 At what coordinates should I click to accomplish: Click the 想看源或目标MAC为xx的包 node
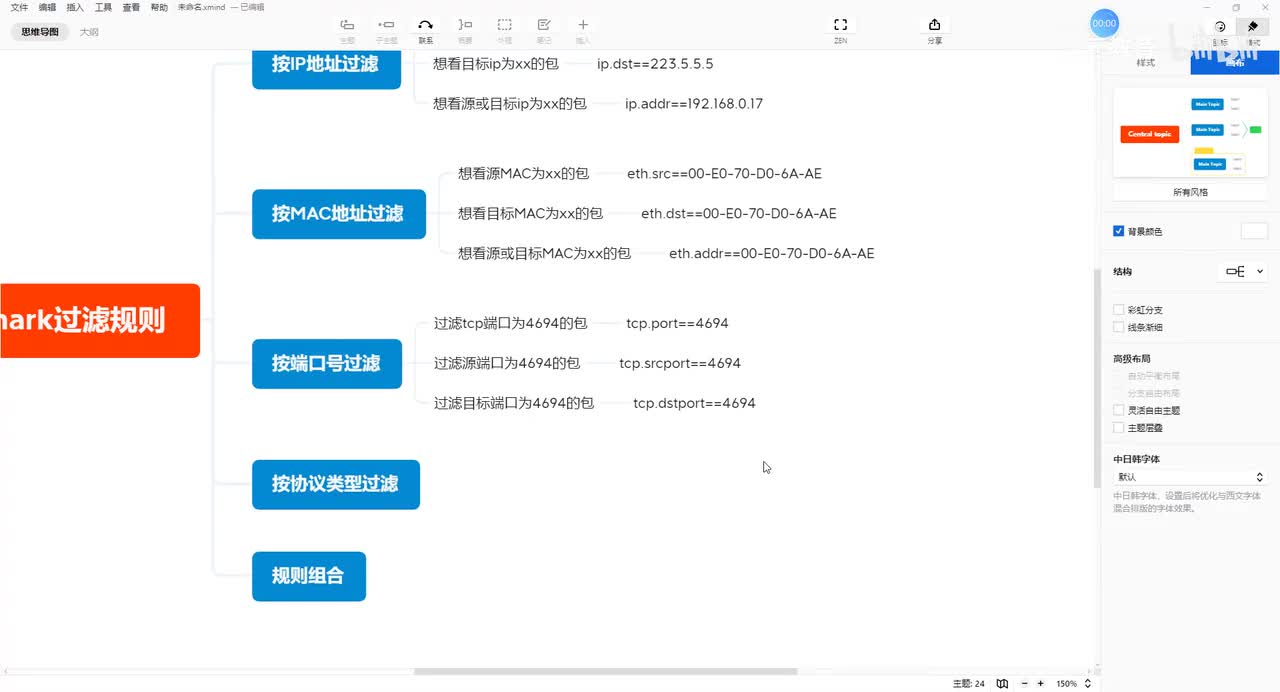pyautogui.click(x=545, y=253)
